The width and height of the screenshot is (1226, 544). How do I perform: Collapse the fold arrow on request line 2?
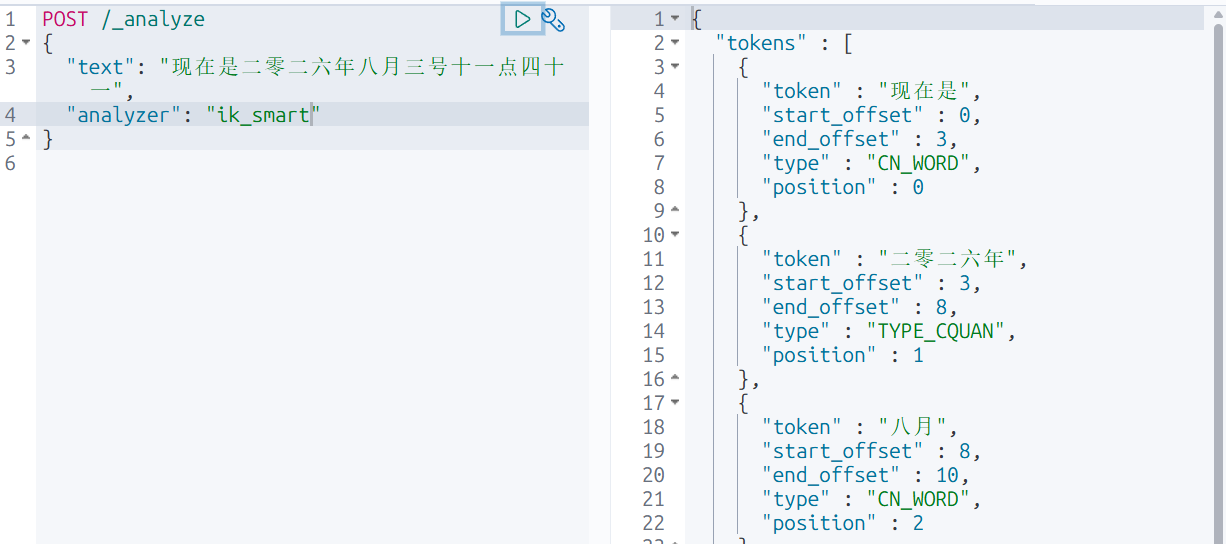coord(25,43)
